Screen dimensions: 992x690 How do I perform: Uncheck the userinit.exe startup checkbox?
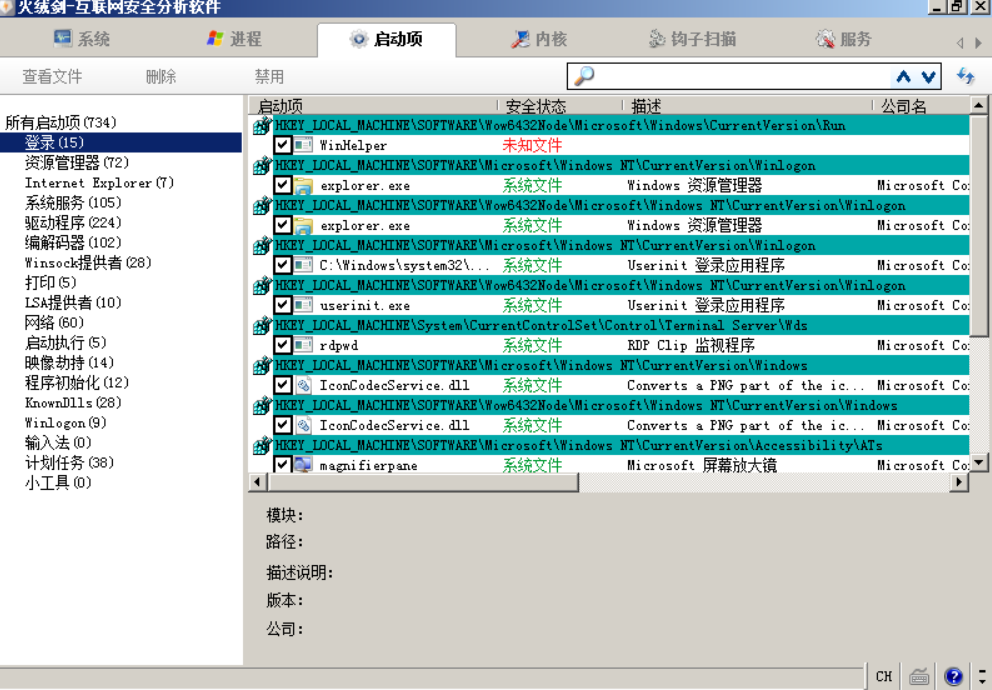click(285, 305)
